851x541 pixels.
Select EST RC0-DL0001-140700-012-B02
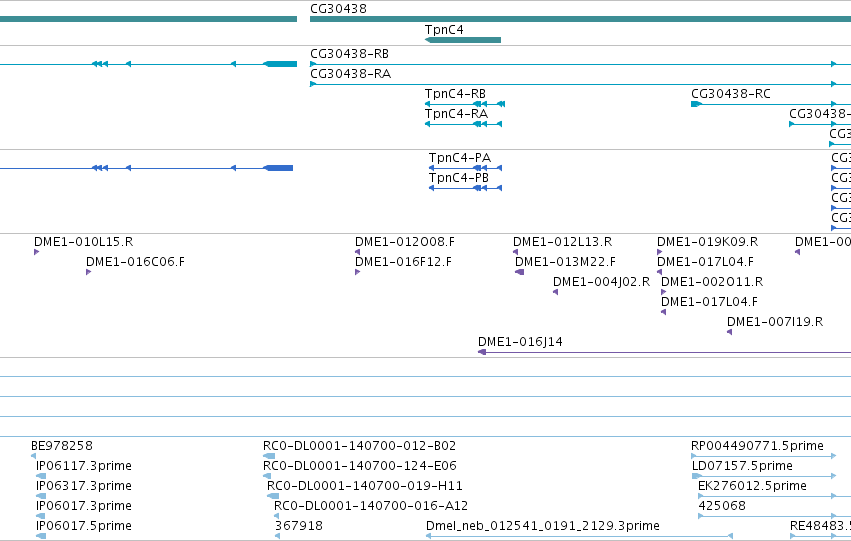click(x=359, y=446)
